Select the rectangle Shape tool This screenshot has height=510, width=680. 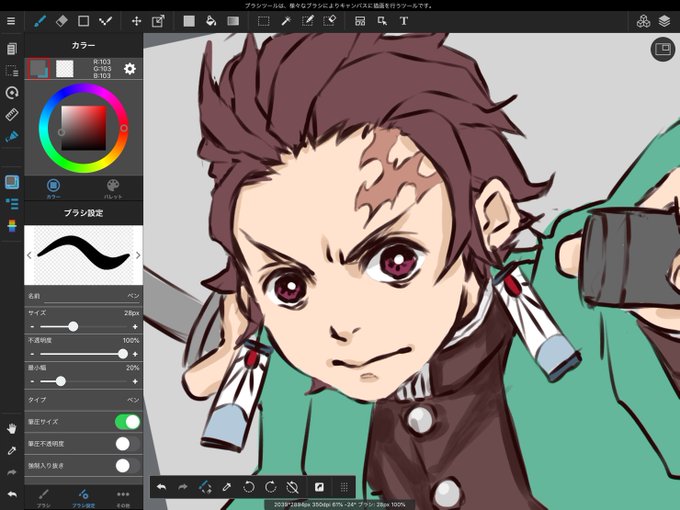[83, 21]
